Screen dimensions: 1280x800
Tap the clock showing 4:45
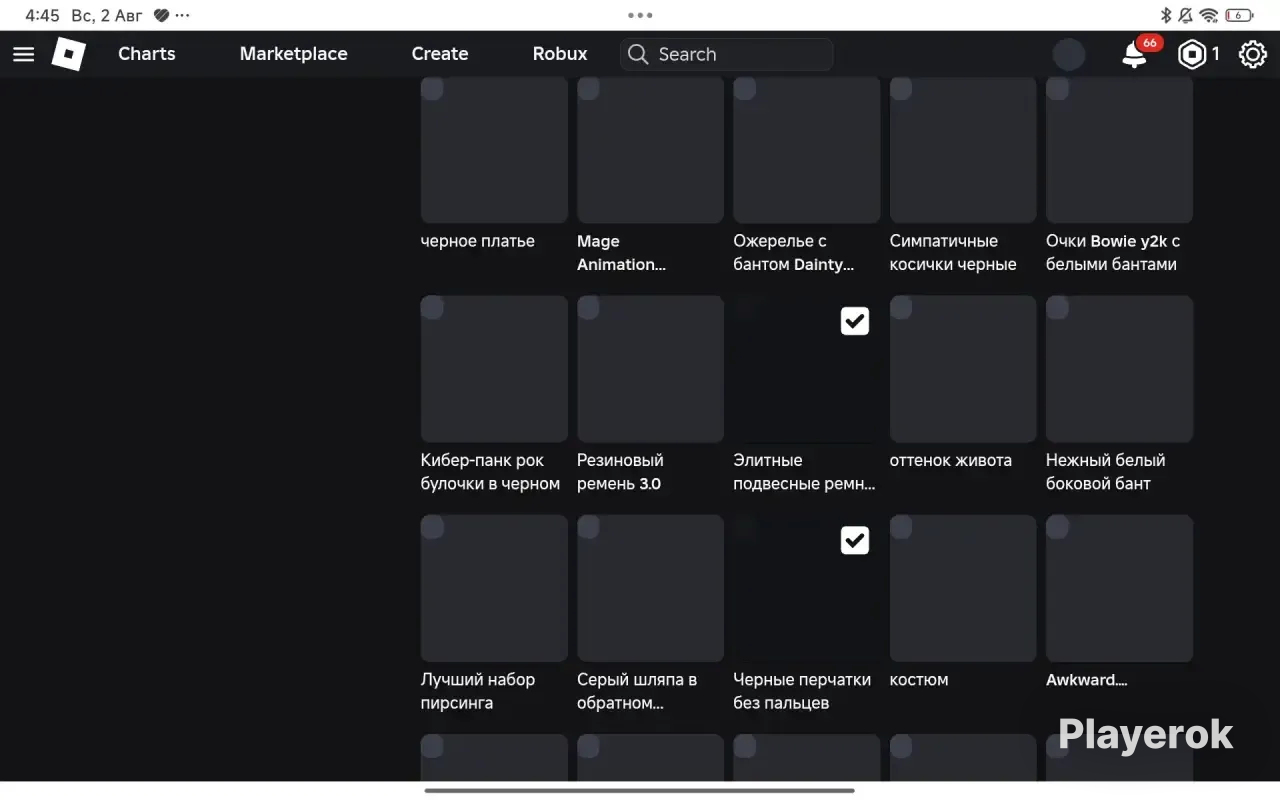point(43,15)
